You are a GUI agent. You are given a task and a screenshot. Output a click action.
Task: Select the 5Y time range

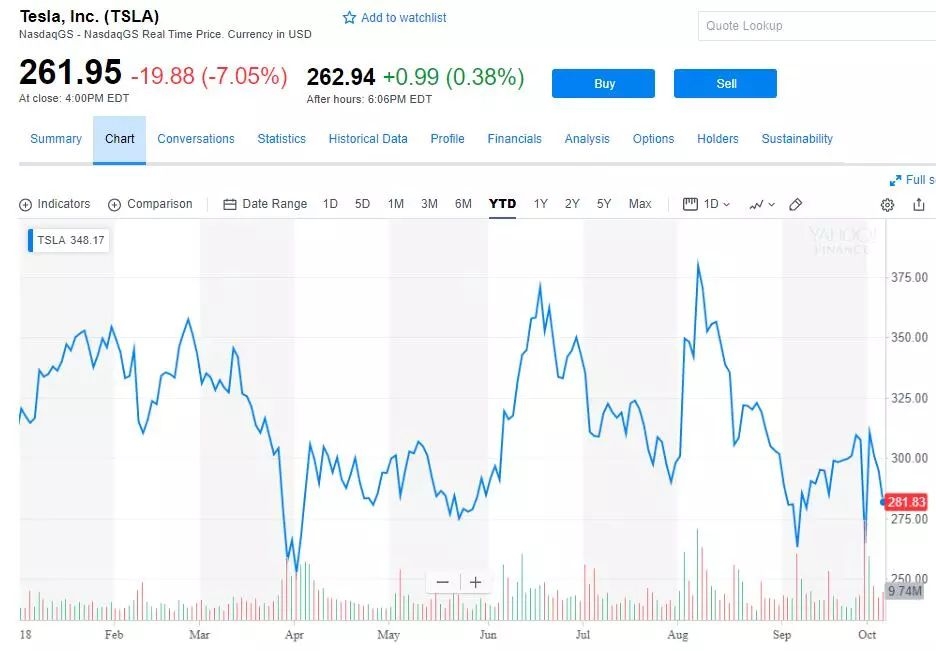pos(604,204)
